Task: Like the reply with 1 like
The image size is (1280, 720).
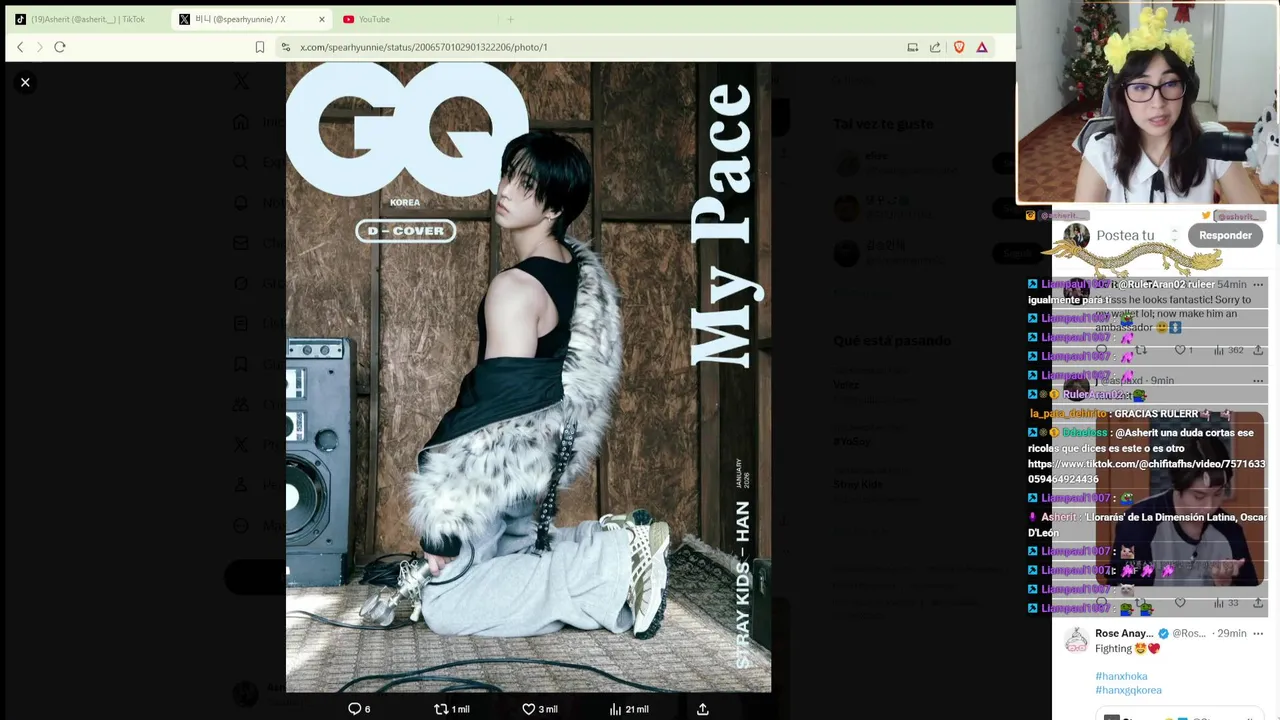Action: tap(1184, 350)
